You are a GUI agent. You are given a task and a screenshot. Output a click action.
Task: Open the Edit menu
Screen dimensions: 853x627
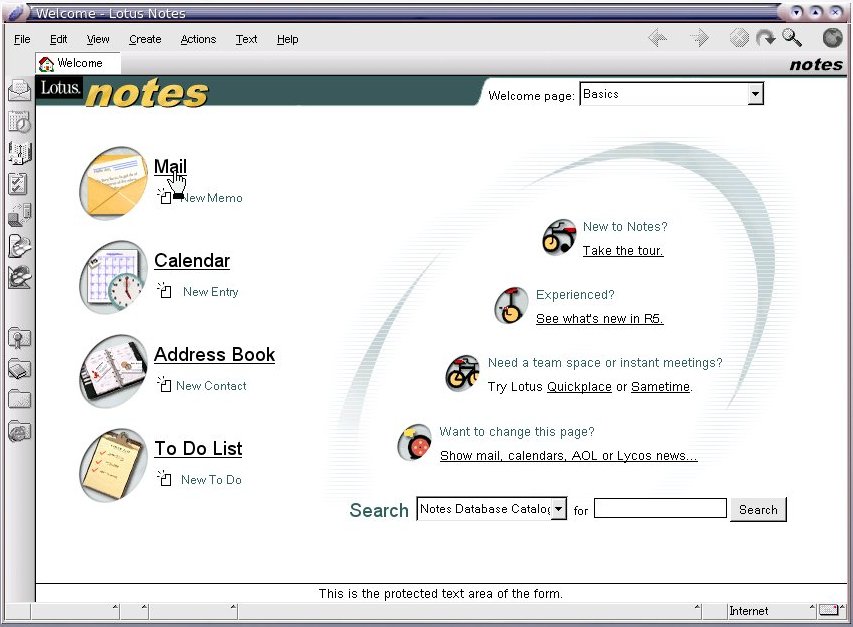click(58, 39)
